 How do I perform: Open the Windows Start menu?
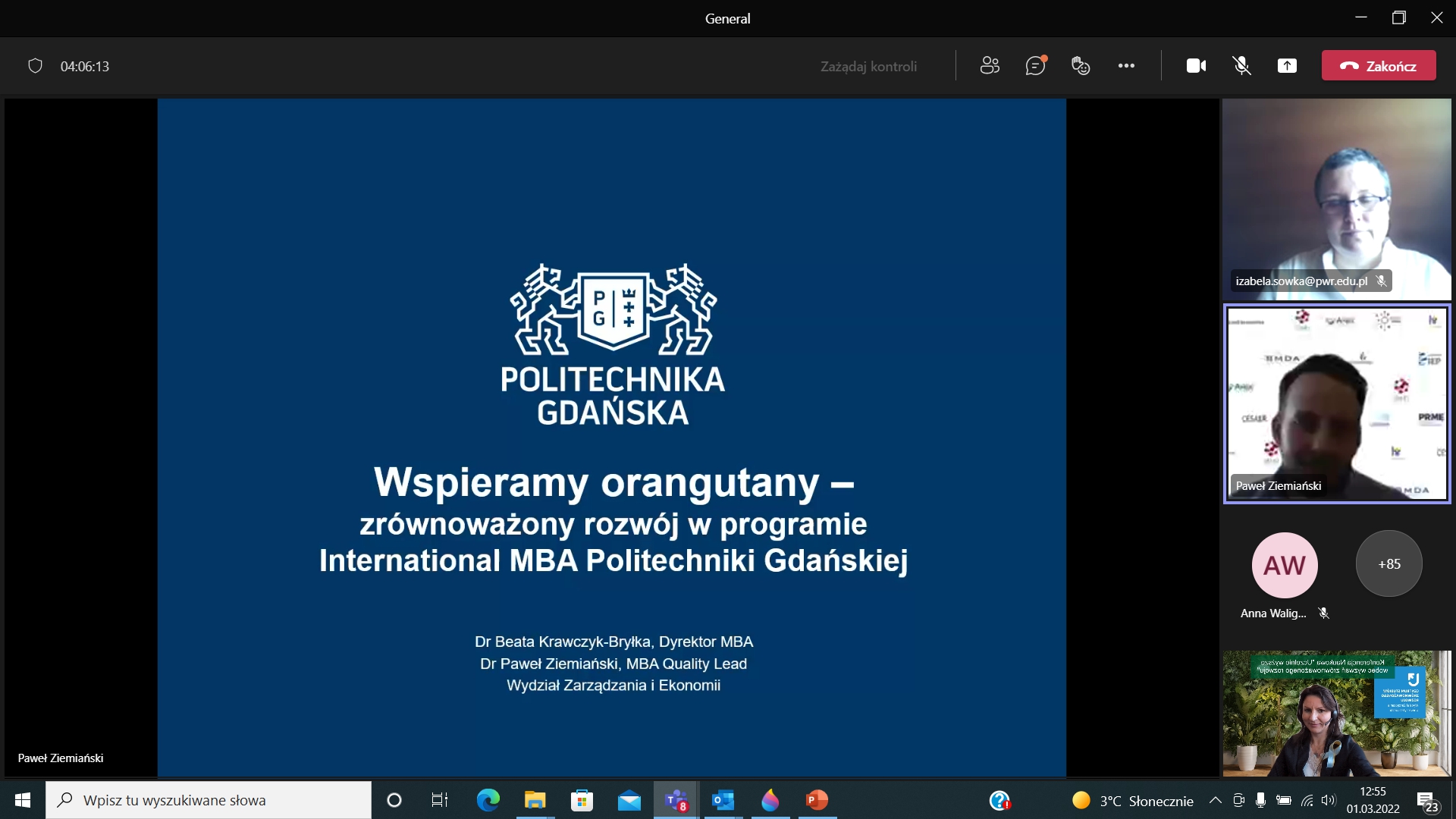(22, 800)
